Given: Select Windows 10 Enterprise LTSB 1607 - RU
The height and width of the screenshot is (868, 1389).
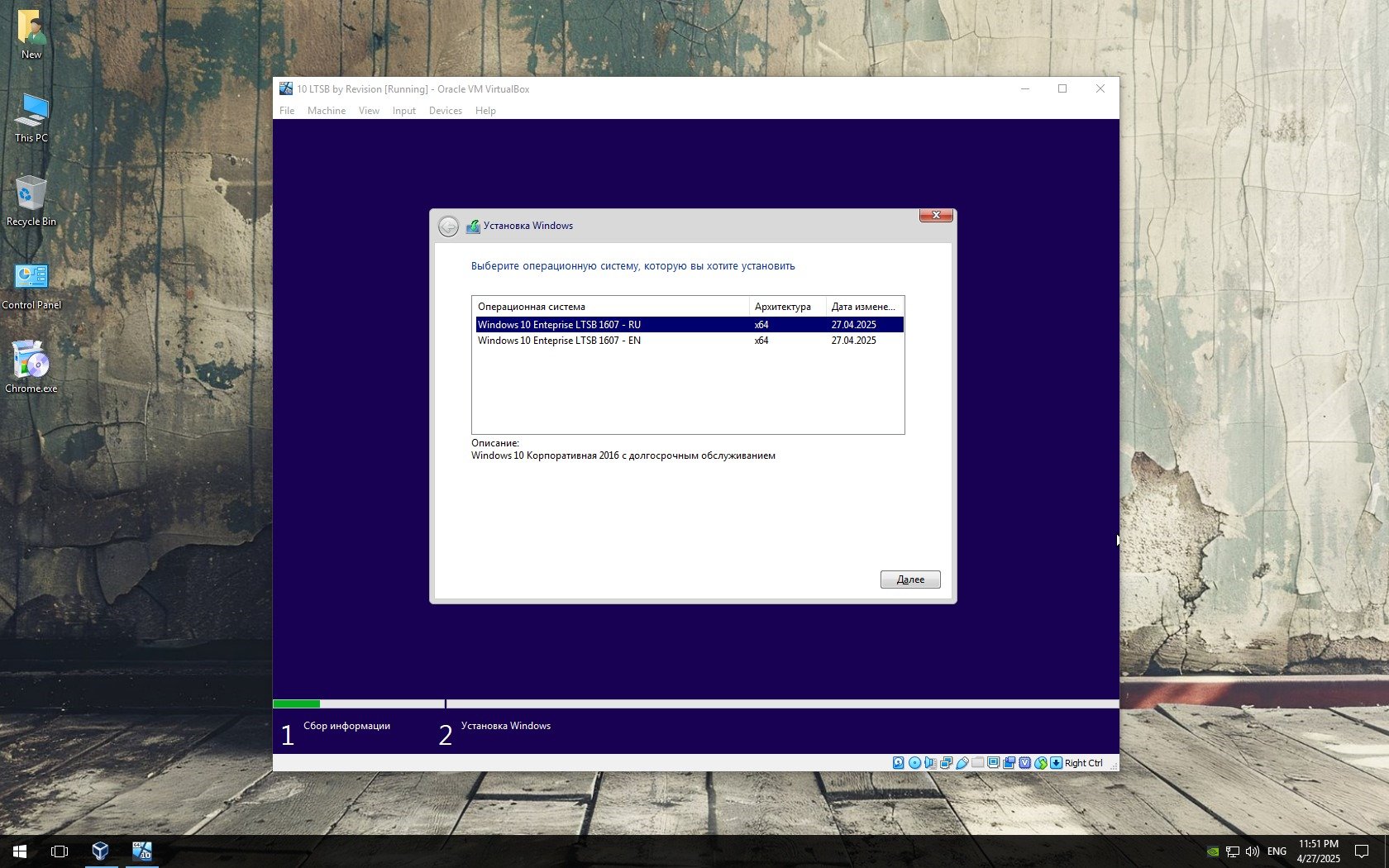Looking at the screenshot, I should point(559,325).
